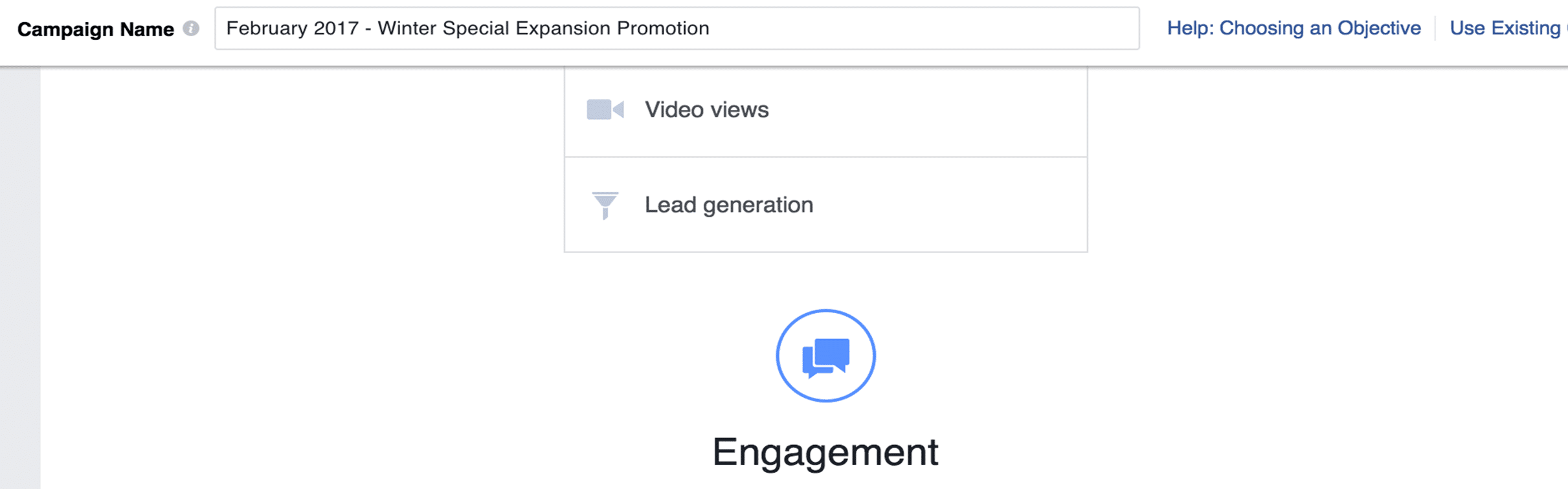Click the video camera icon
This screenshot has width=1568, height=489.
tap(605, 109)
